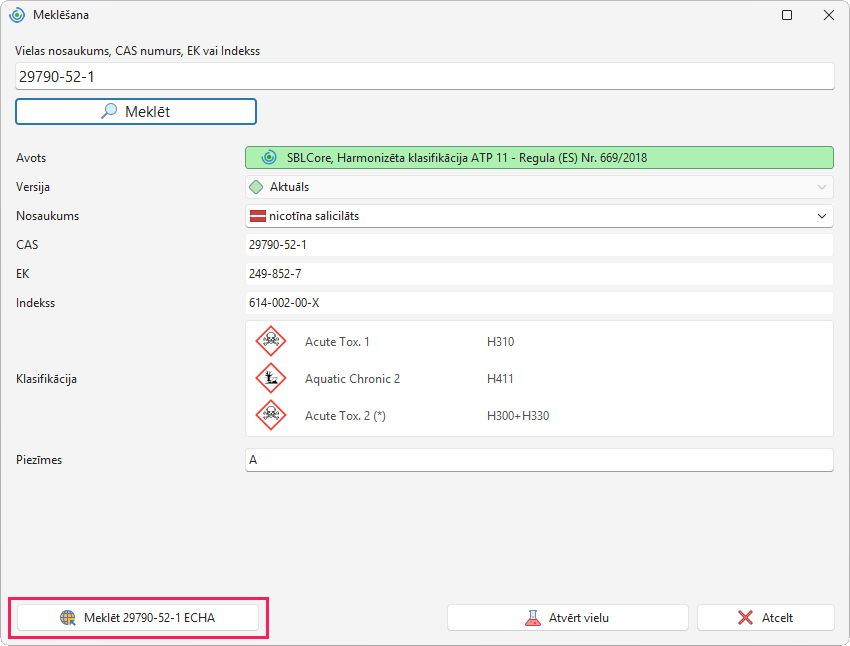The image size is (850, 646).
Task: Click the red X icon on Atcelt
Action: point(745,618)
